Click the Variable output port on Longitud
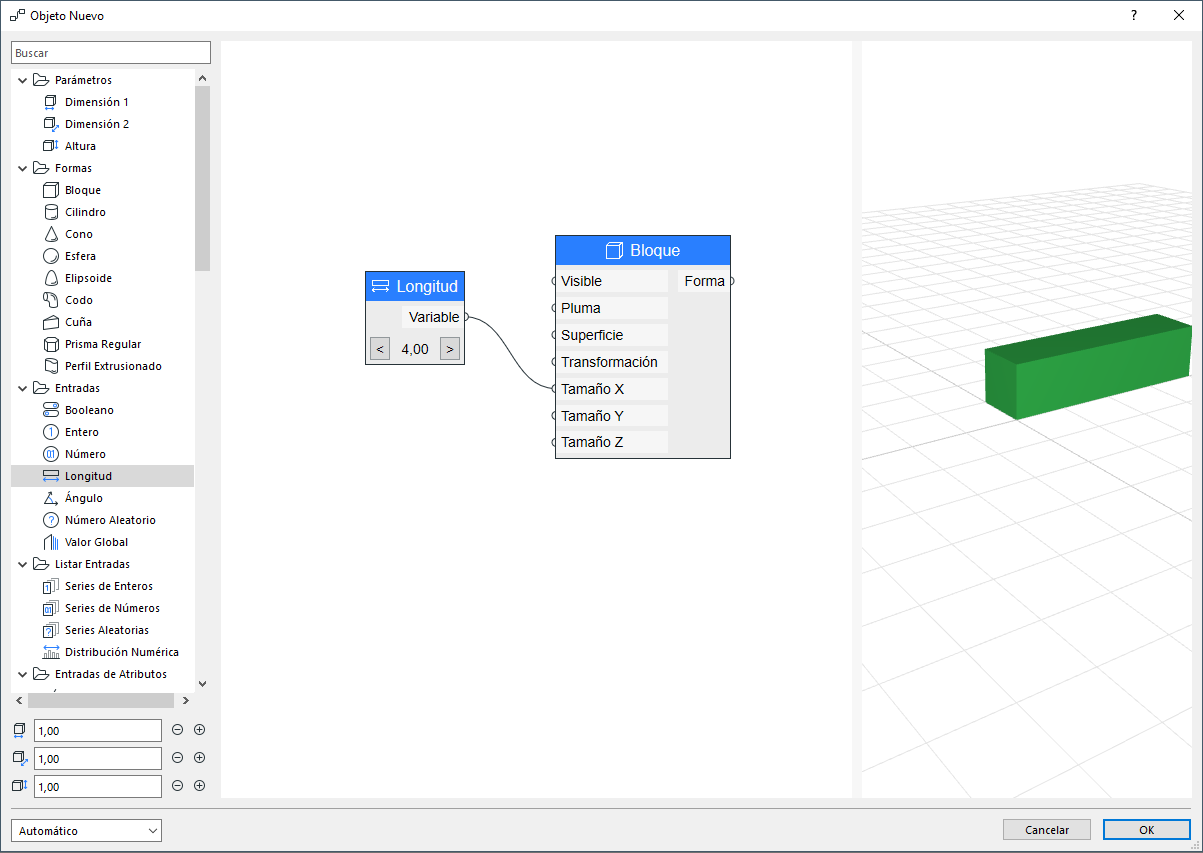1203x853 pixels. (x=466, y=317)
